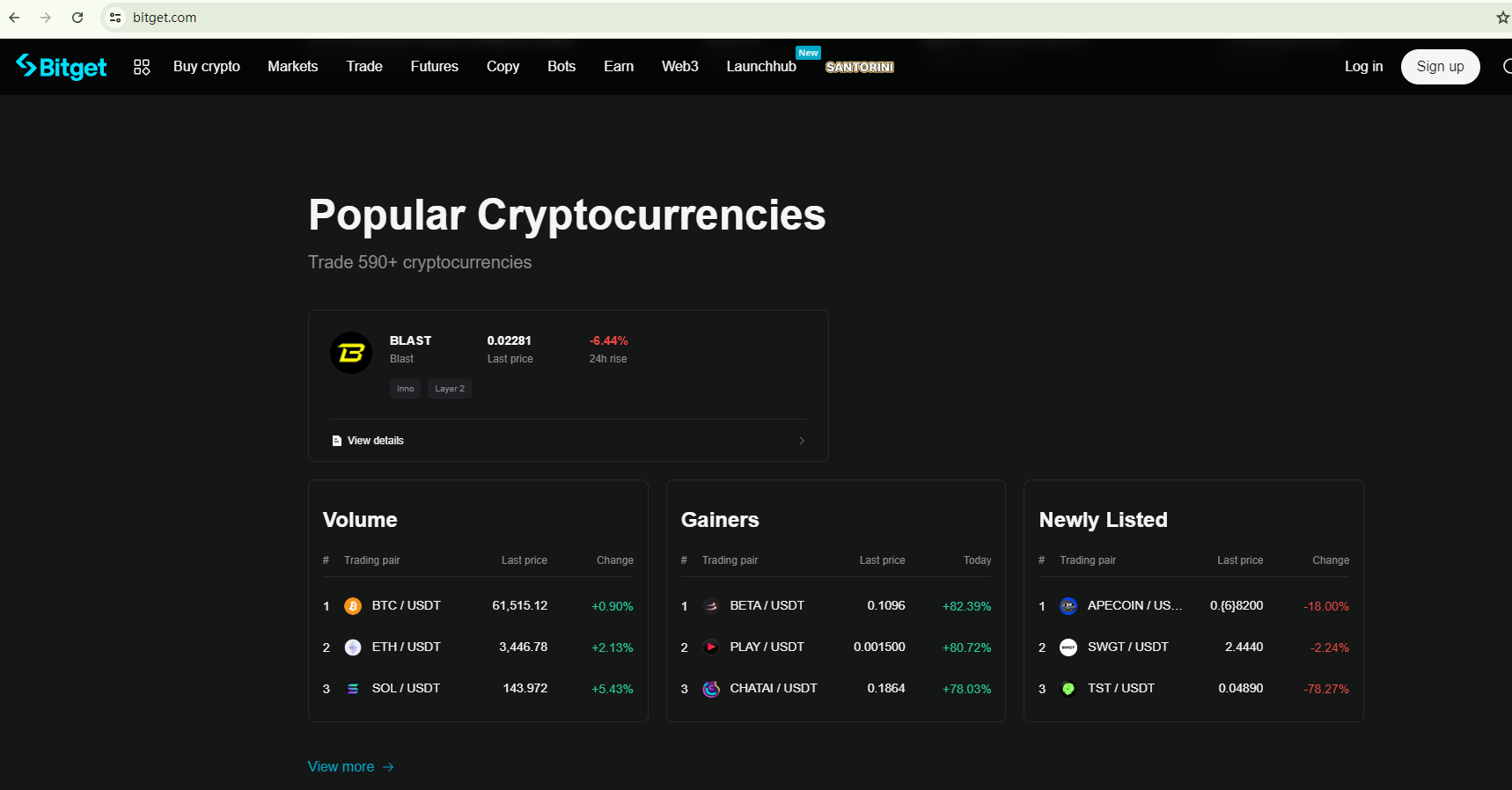Select the Inno tag on BLAST card

(x=405, y=389)
